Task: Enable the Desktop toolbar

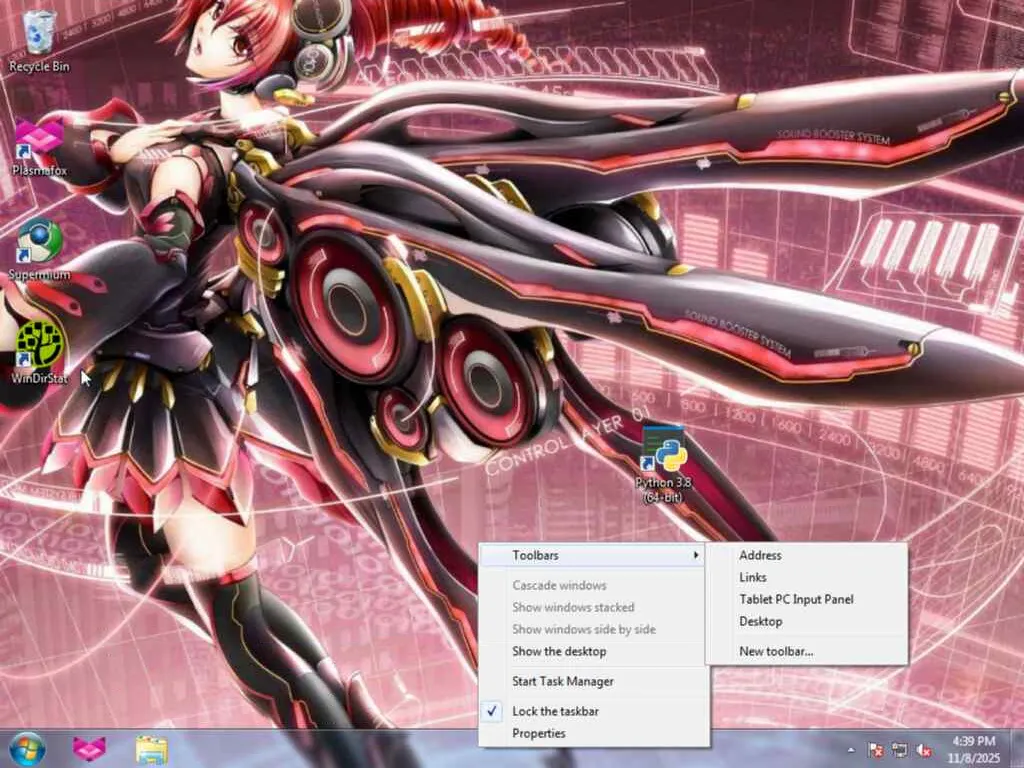Action: tap(807, 621)
